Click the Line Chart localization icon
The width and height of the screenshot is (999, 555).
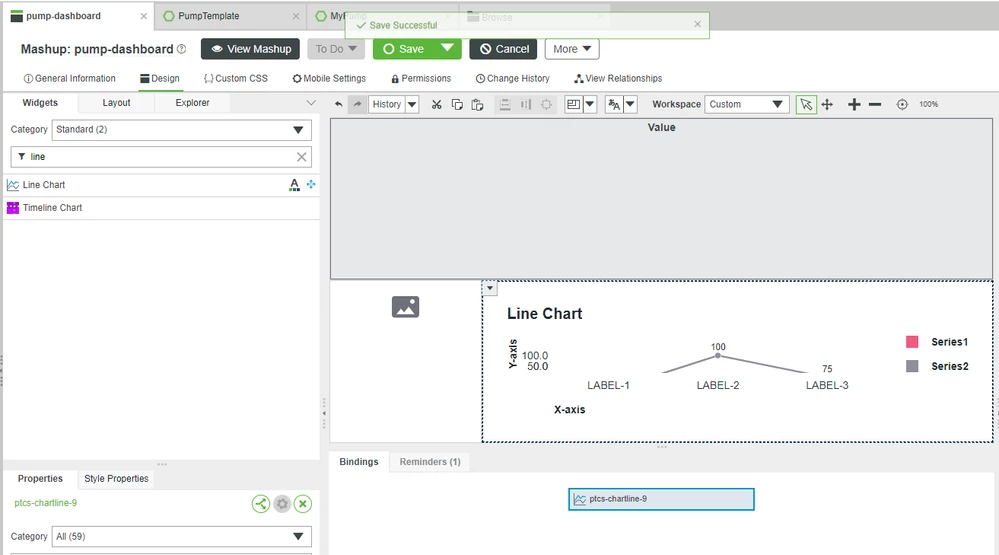click(294, 185)
